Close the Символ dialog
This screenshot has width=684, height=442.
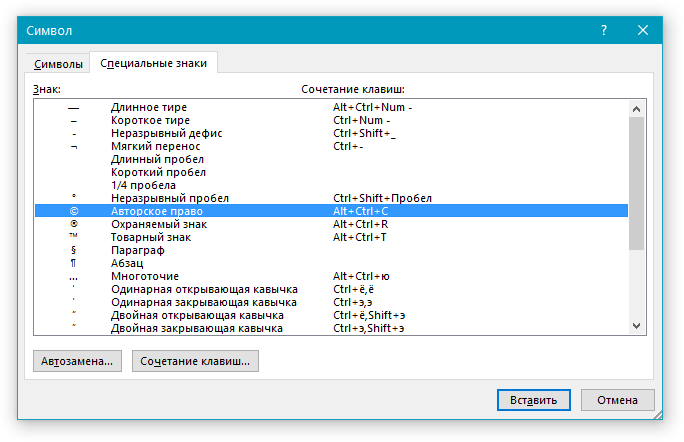coord(643,31)
